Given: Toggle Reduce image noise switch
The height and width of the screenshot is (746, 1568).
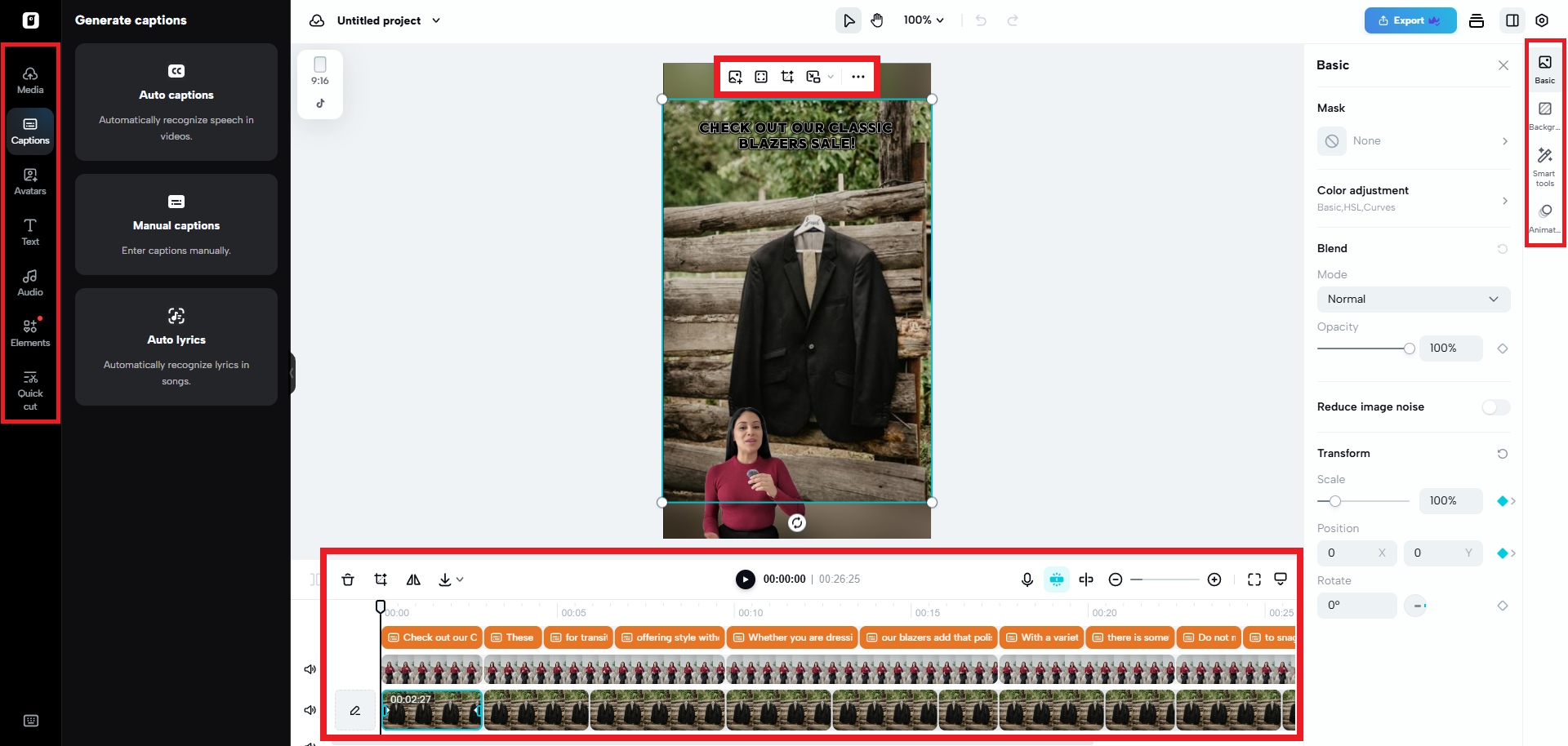Looking at the screenshot, I should [1495, 407].
